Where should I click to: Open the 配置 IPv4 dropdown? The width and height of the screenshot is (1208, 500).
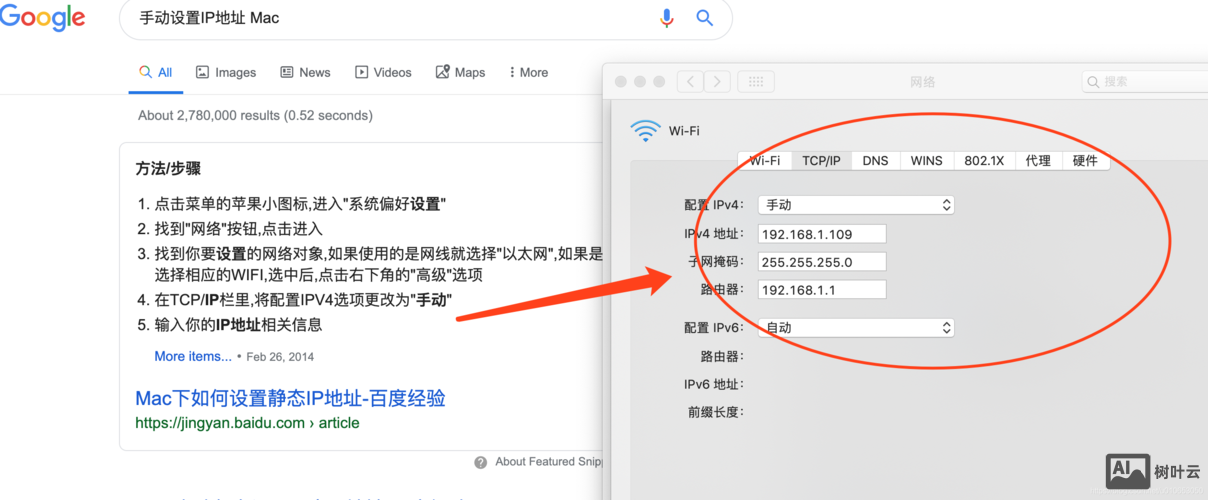856,205
